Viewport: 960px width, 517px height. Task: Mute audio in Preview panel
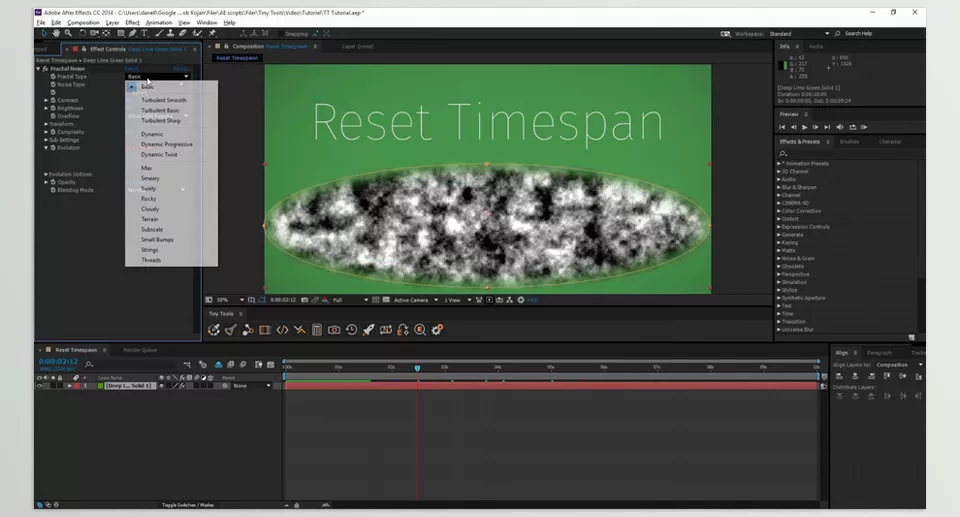pos(839,127)
